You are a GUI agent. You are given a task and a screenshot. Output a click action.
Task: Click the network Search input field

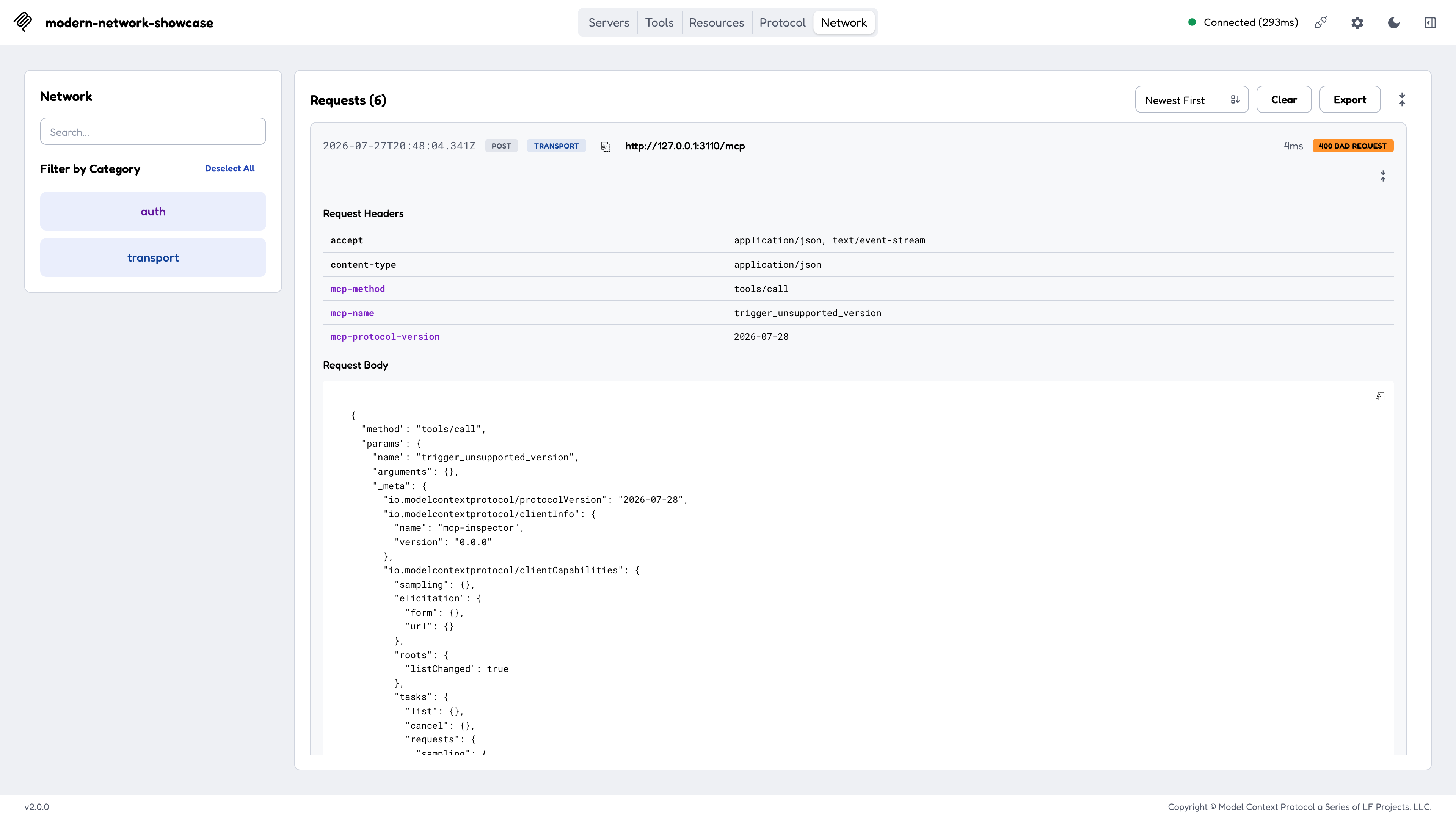(x=152, y=131)
